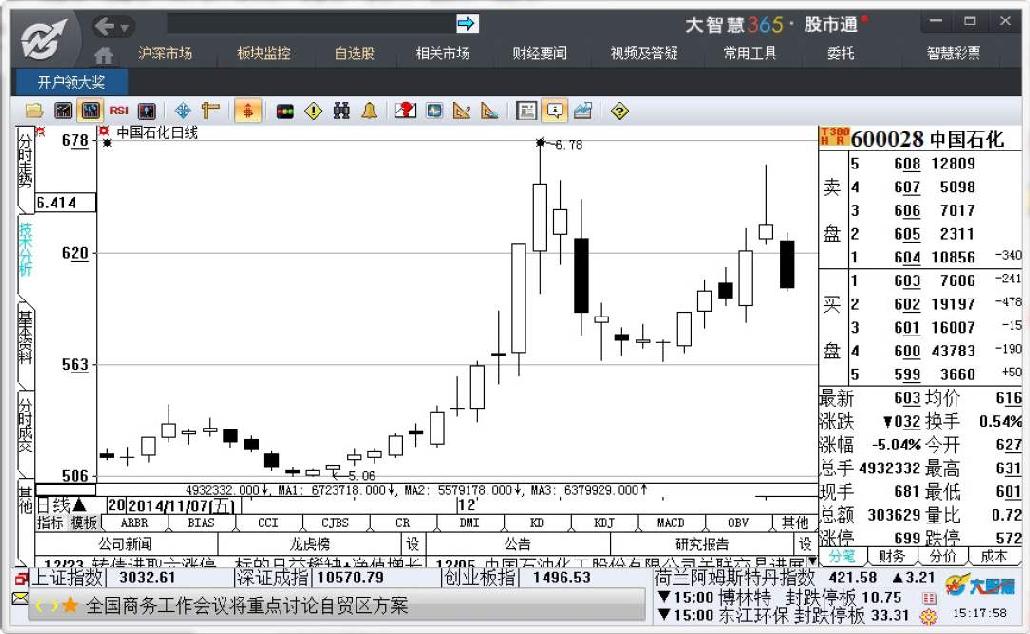Select the highlighted technical analysis chart icon
This screenshot has height=634, width=1030.
point(91,111)
